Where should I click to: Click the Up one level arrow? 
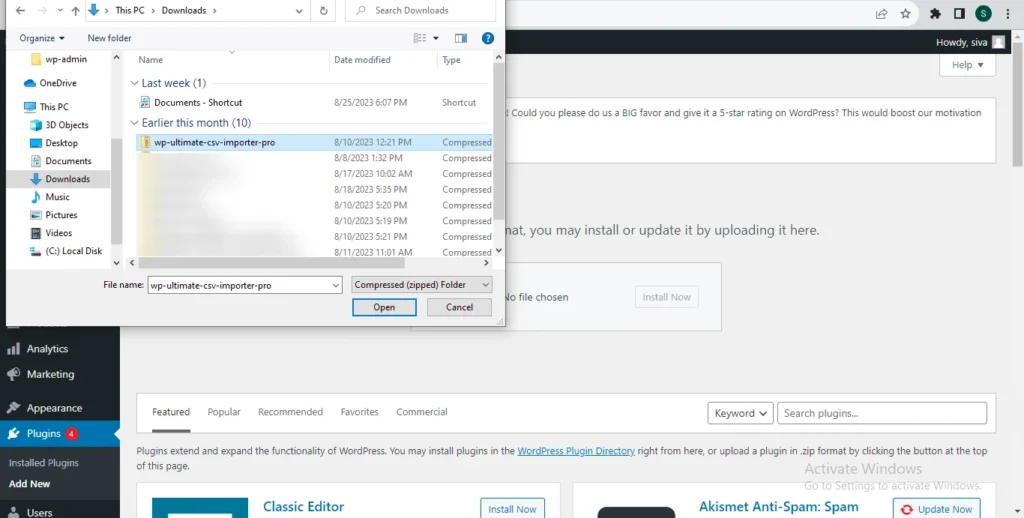(x=76, y=11)
